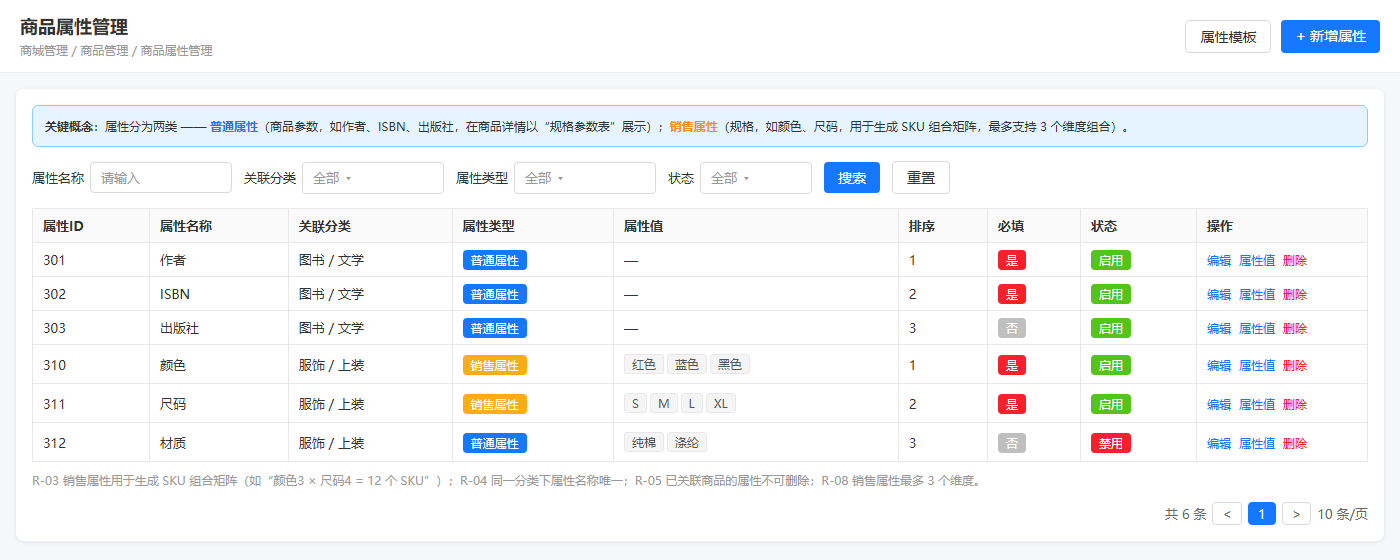1400x560 pixels.
Task: Click the 否 required tag on 出版社 row
Action: tap(1012, 328)
